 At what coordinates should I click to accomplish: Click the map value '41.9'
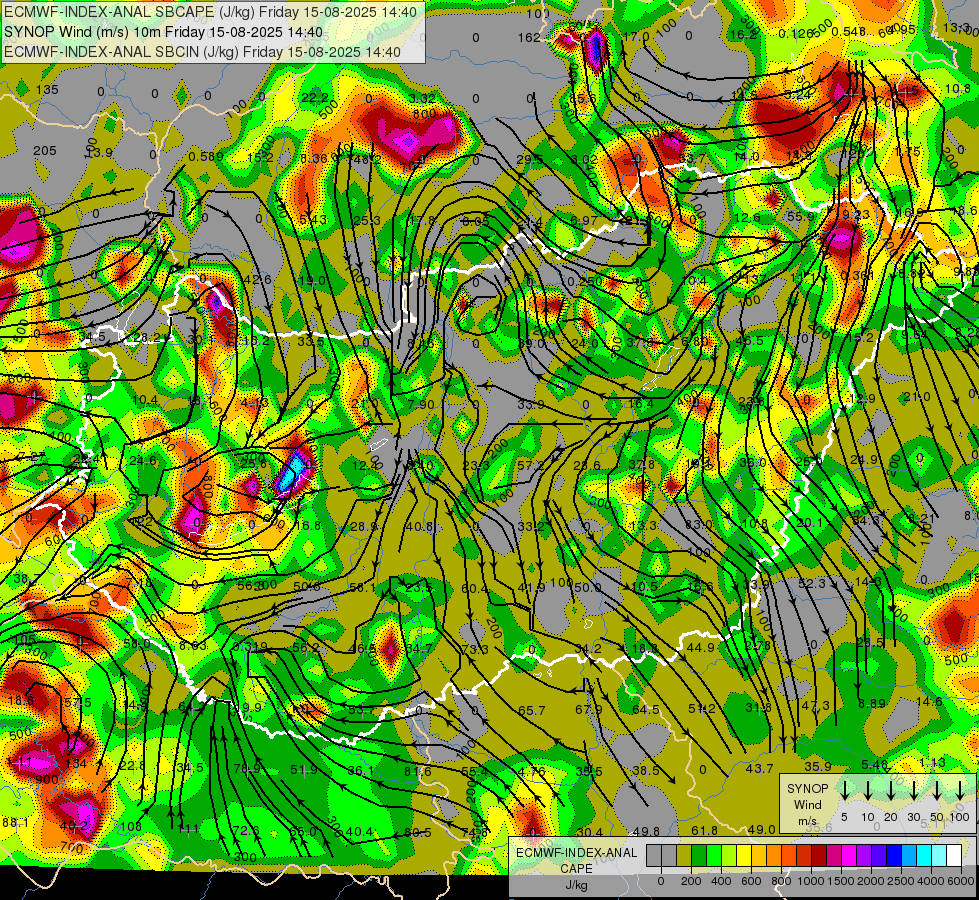[x=531, y=588]
